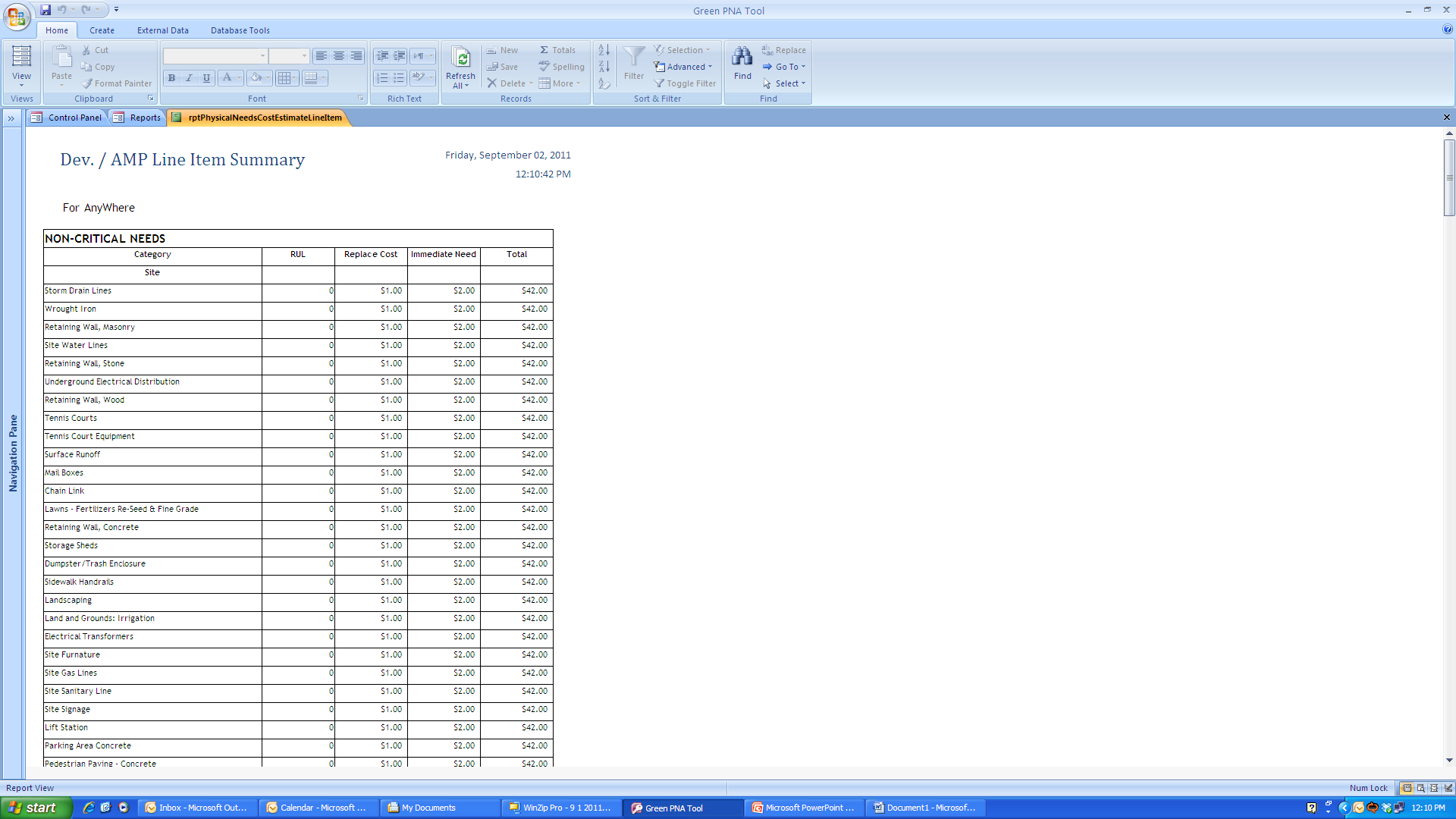Open My Documents from taskbar
Screen dimensions: 1456x819
point(428,808)
